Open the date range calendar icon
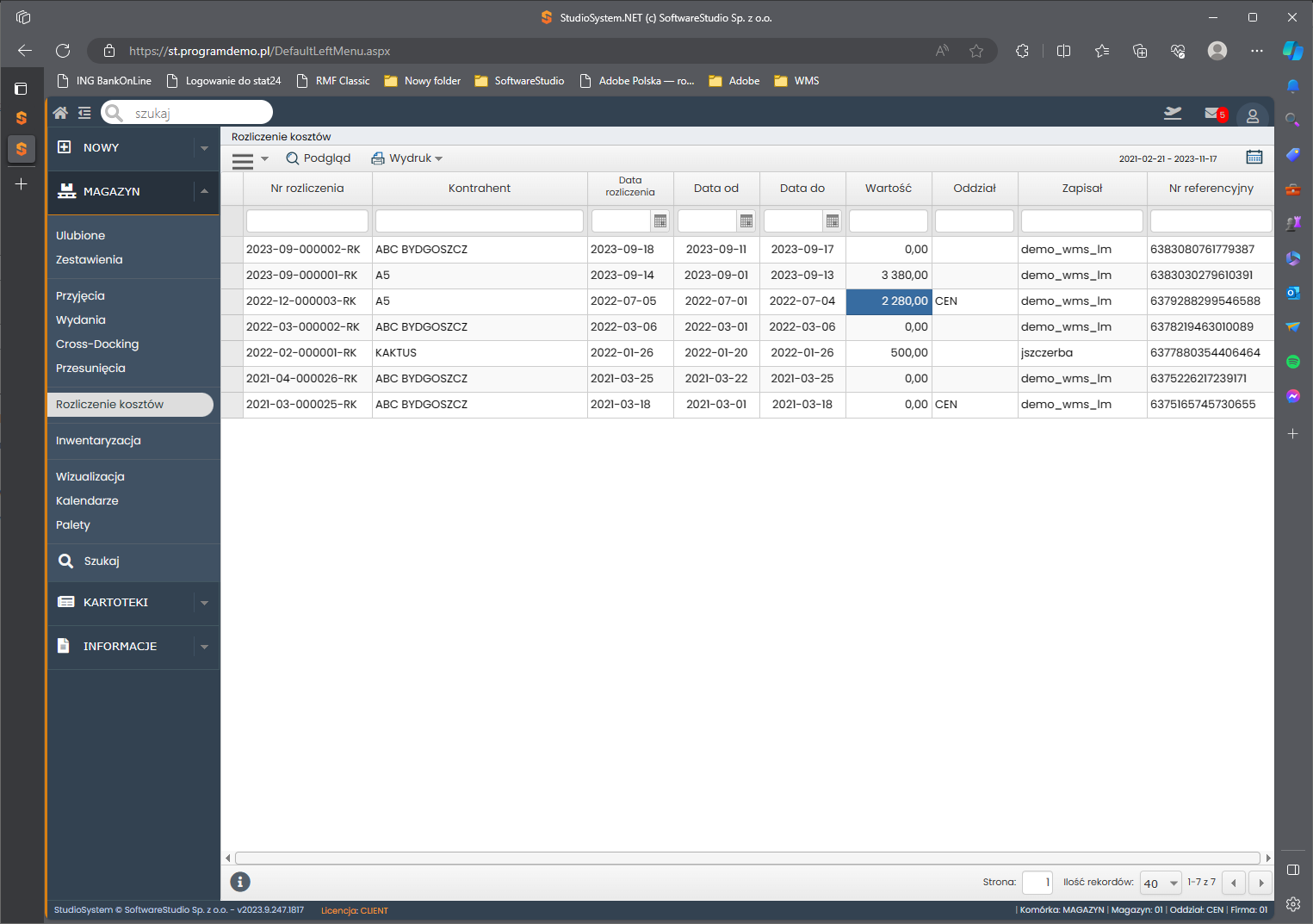 pyautogui.click(x=1254, y=158)
